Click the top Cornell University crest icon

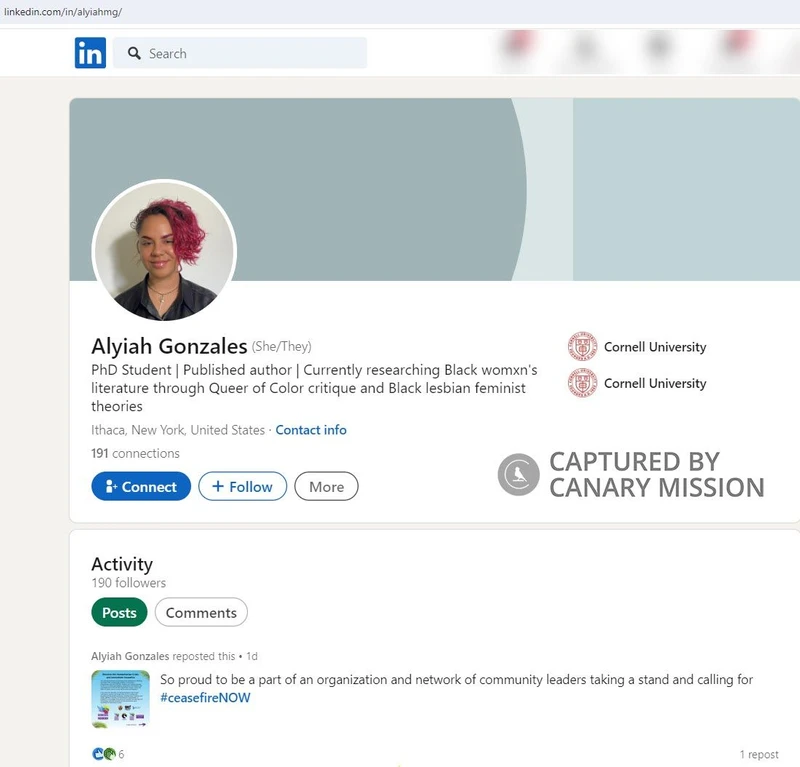point(581,346)
